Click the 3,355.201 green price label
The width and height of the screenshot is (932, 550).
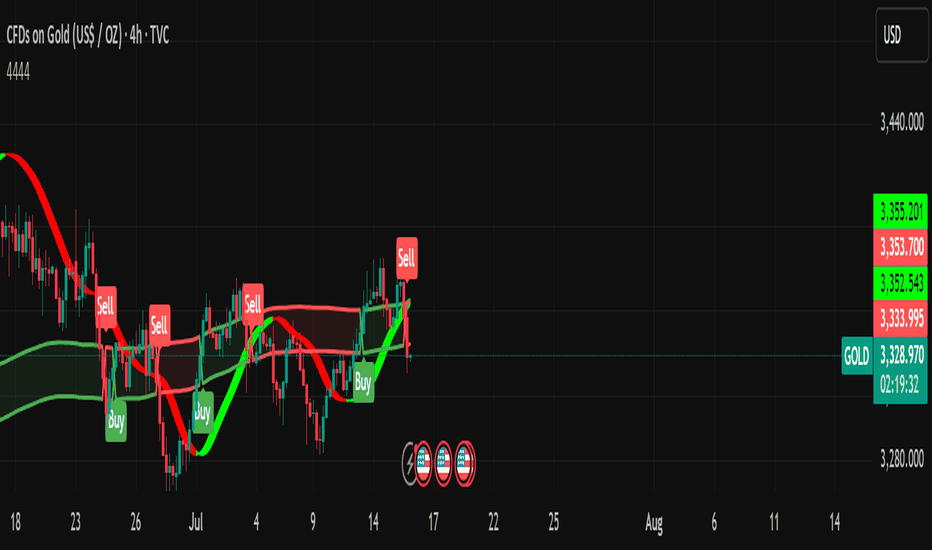pyautogui.click(x=900, y=211)
